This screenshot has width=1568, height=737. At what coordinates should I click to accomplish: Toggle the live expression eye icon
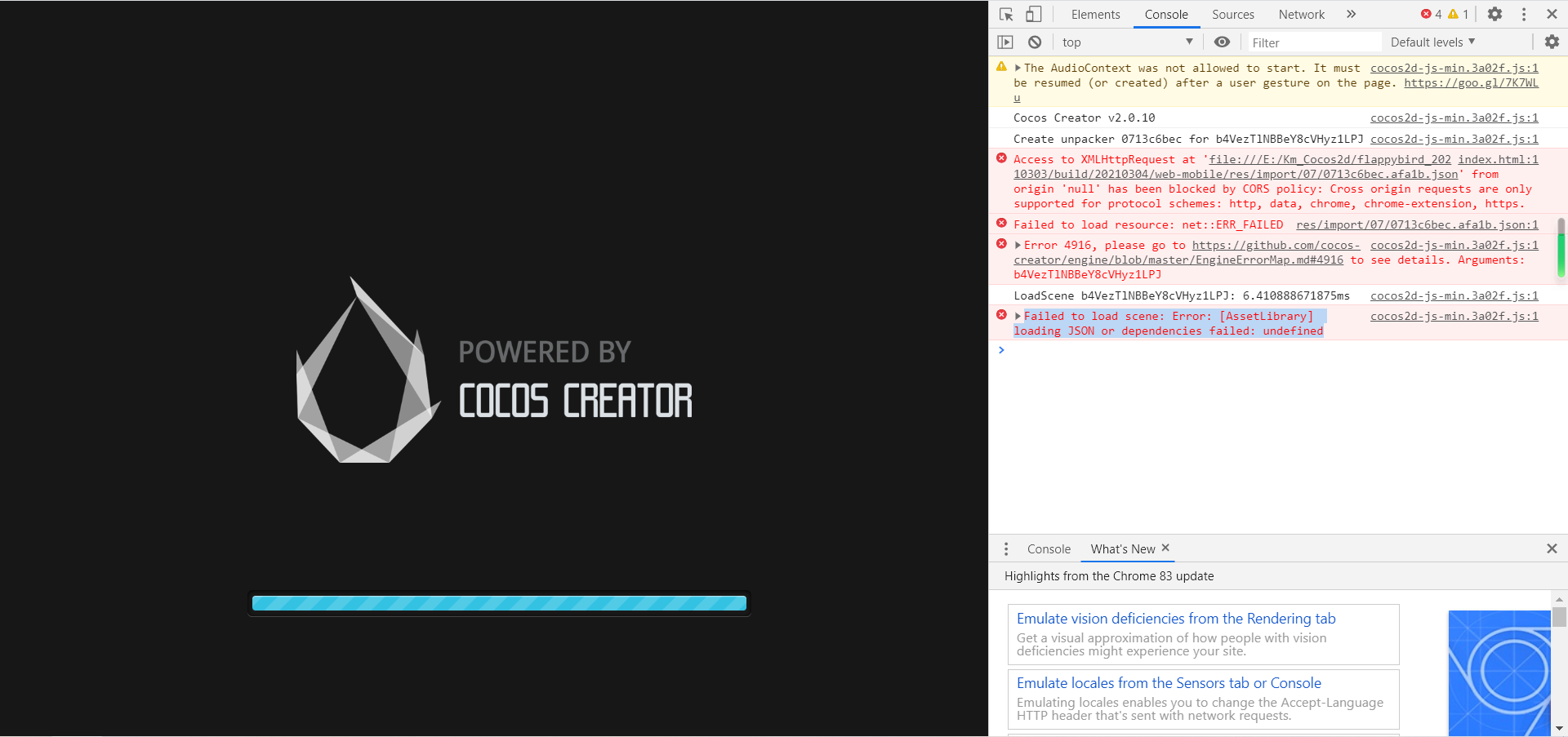(x=1222, y=42)
